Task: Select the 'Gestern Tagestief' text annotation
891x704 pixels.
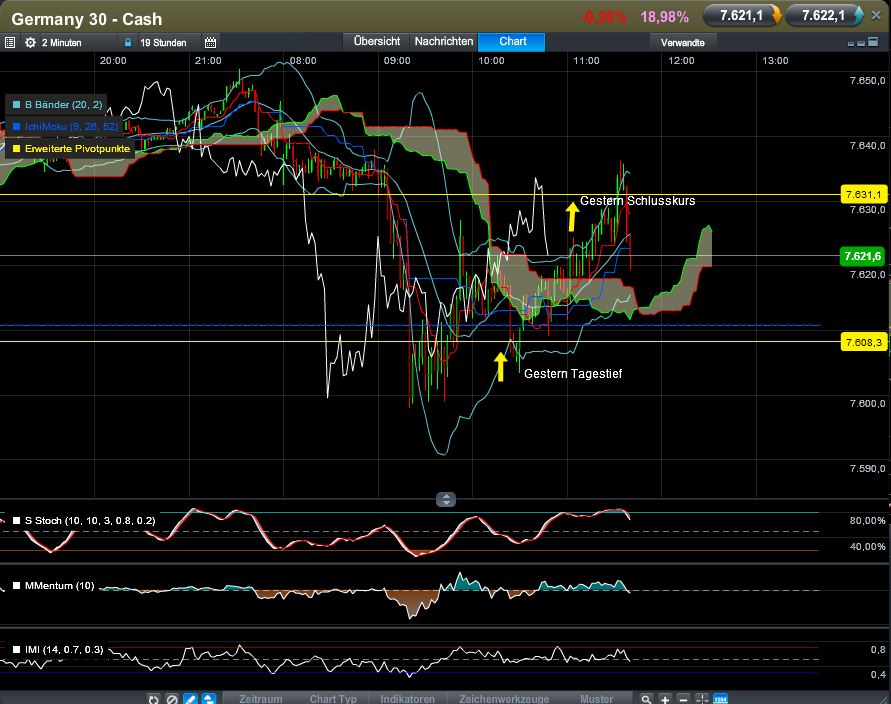Action: tap(573, 373)
